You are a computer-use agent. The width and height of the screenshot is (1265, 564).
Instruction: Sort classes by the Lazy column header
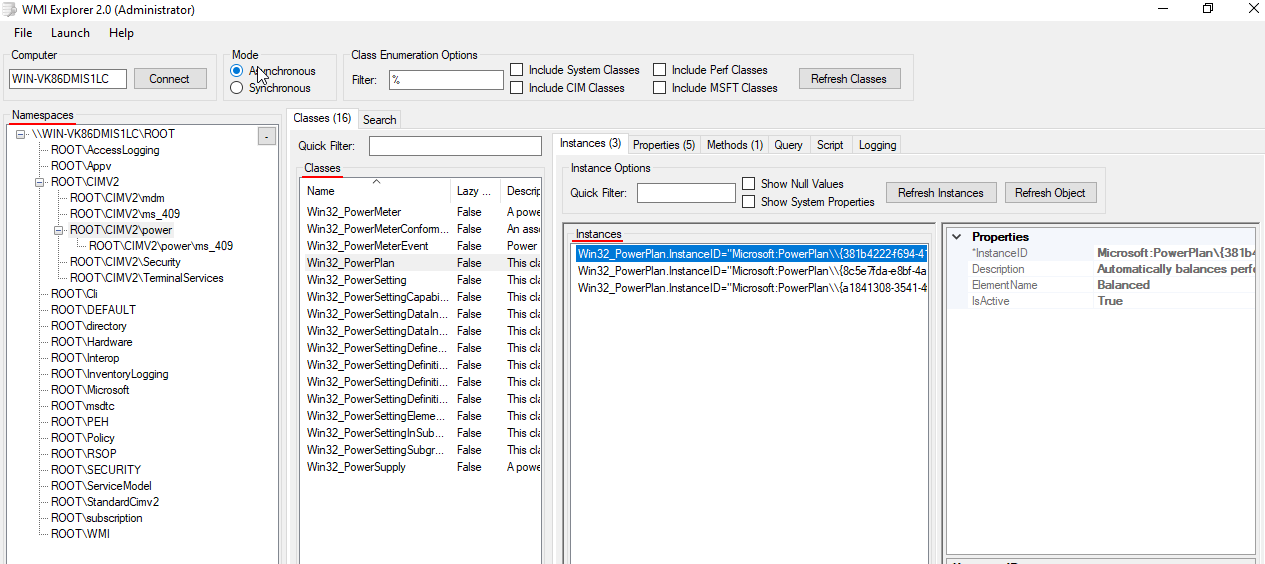coord(475,191)
